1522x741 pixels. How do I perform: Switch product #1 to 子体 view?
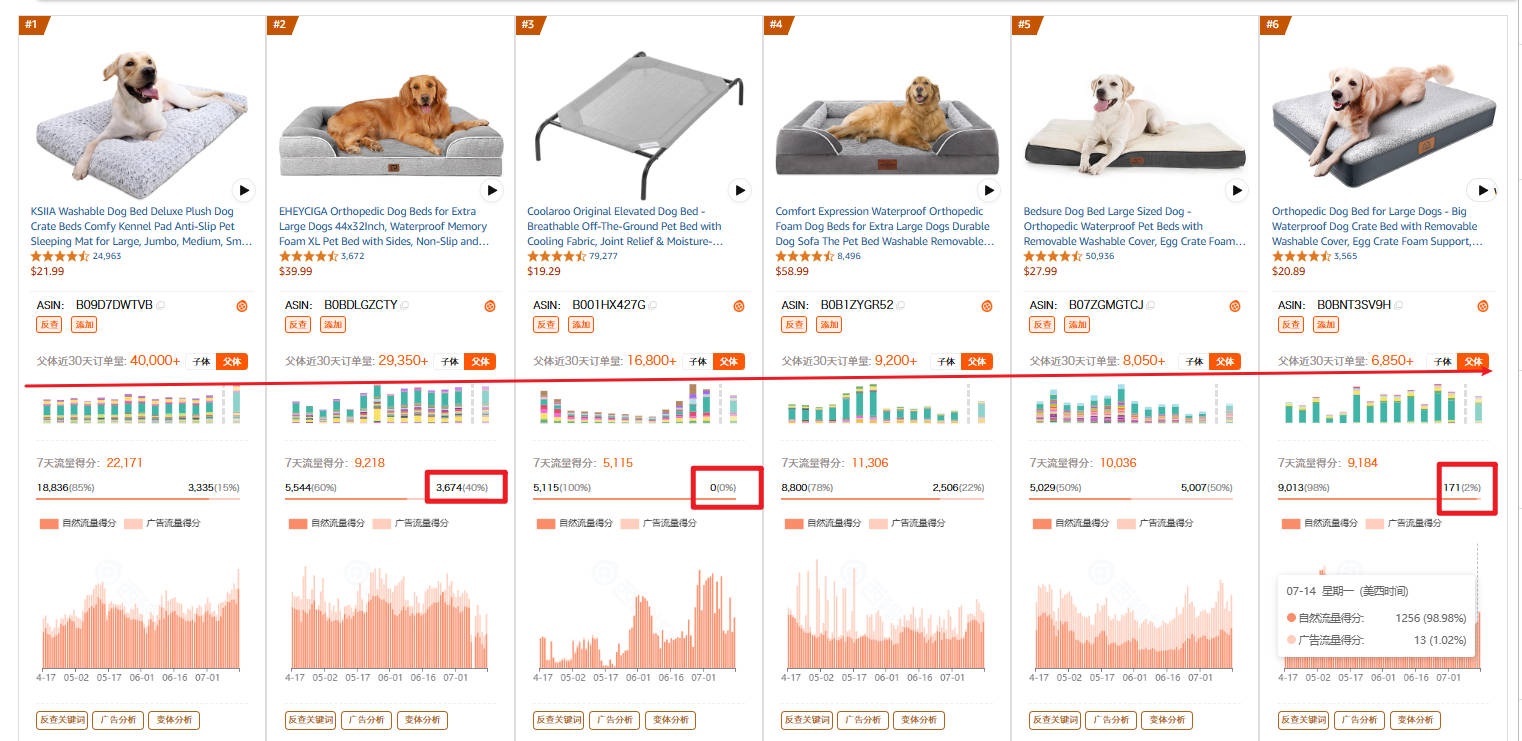pyautogui.click(x=200, y=362)
